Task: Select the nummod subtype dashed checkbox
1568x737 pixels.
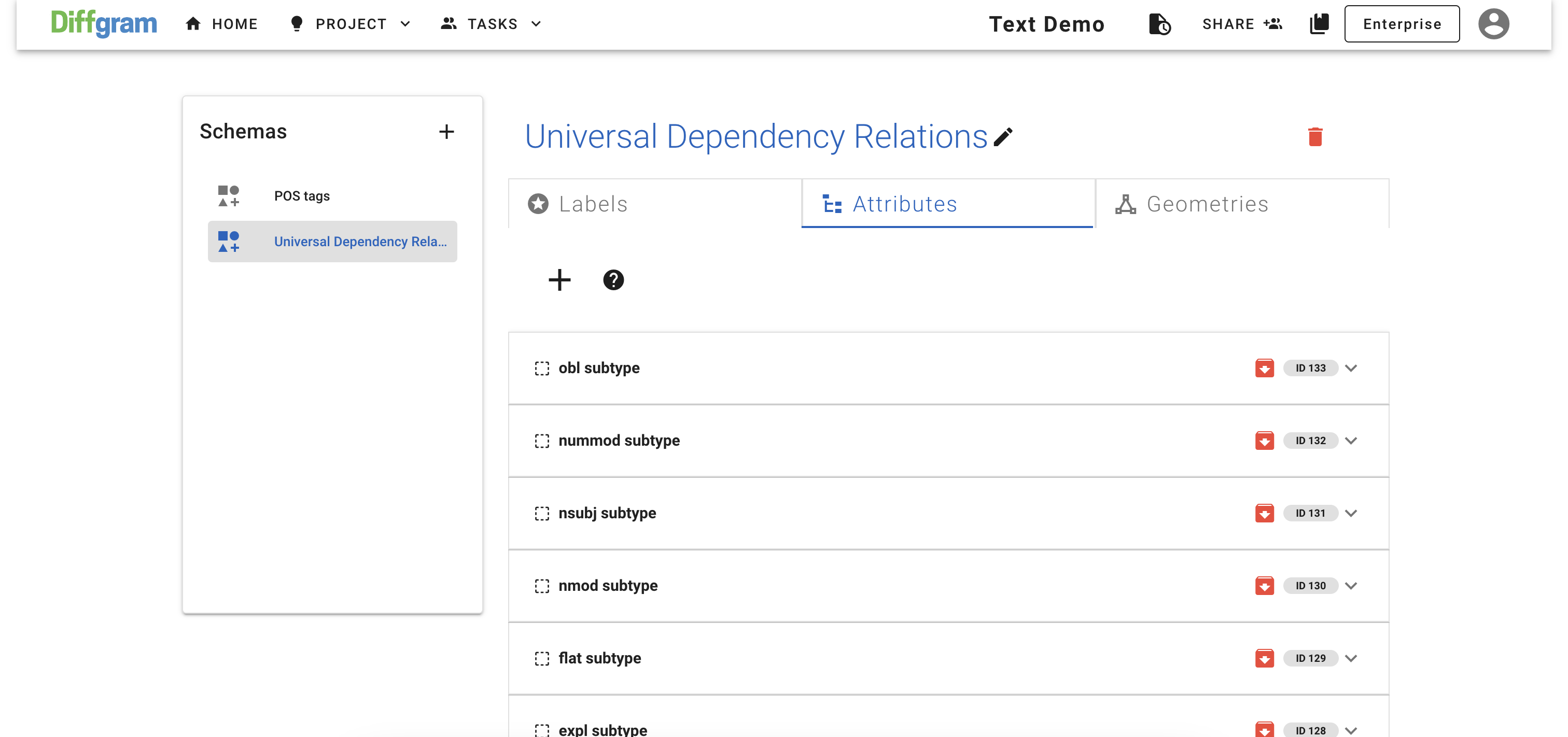Action: point(541,441)
